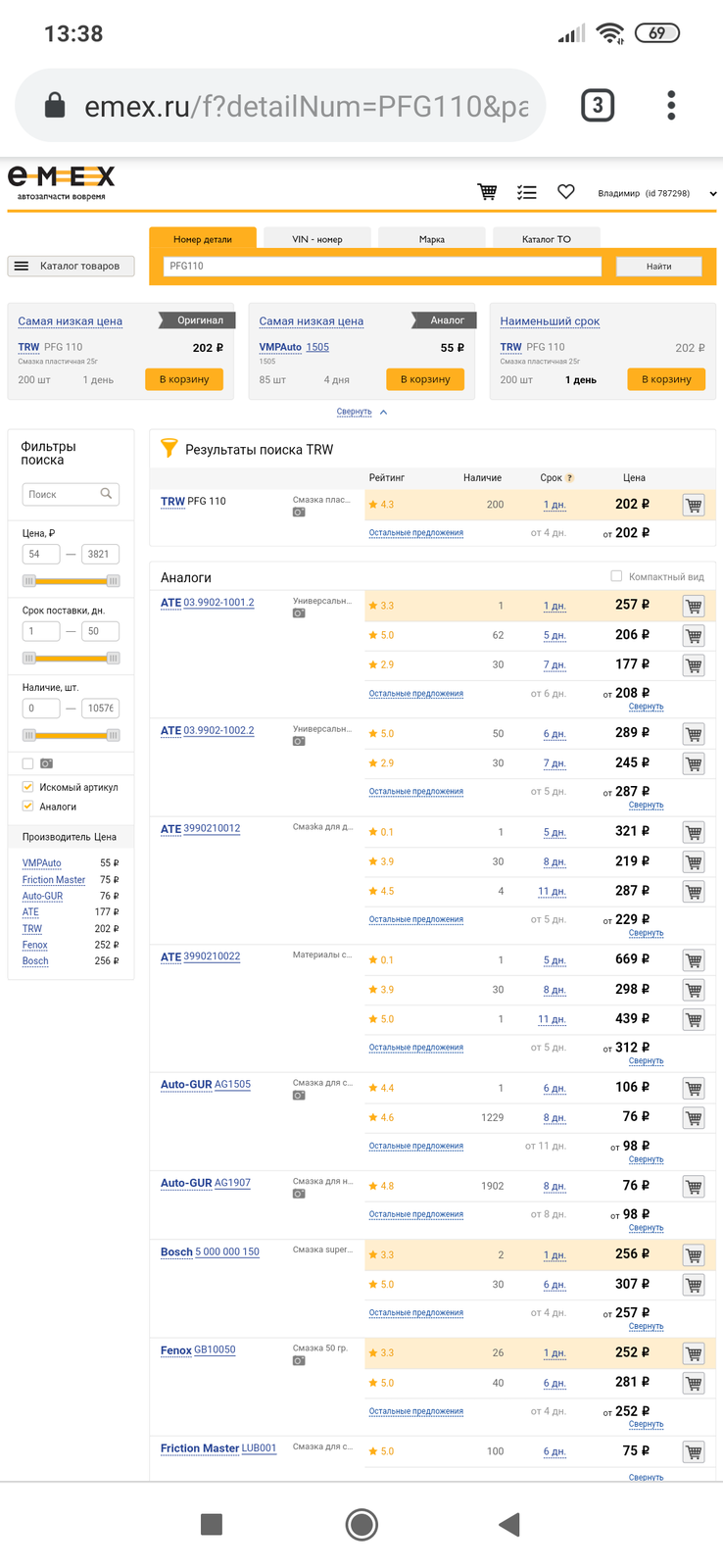Click the filter funnel icon by search results

click(169, 449)
